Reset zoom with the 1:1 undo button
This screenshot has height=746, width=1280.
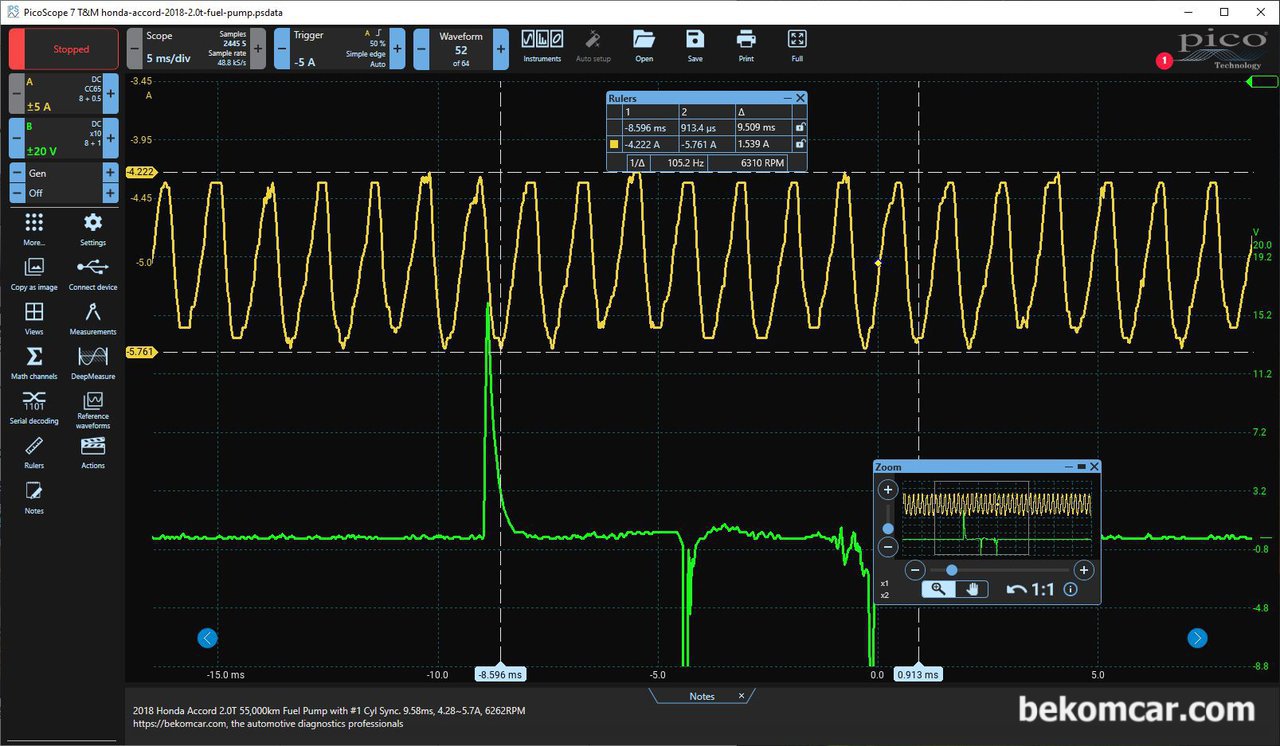point(1030,590)
